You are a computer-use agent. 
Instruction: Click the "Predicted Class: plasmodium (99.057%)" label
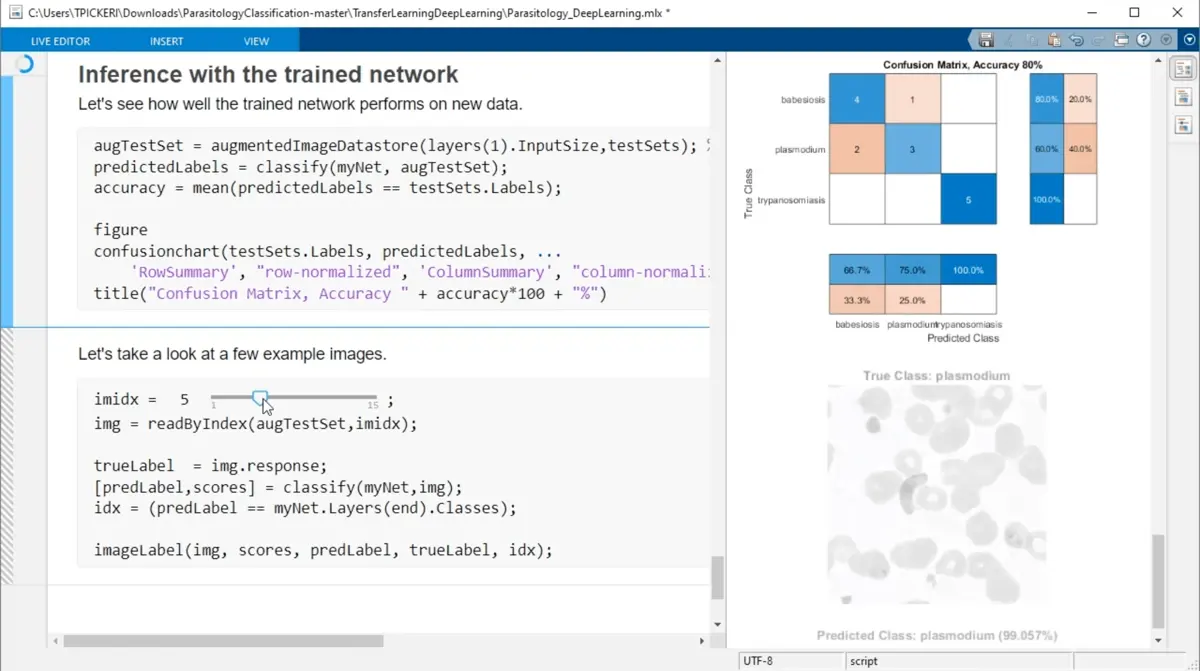(x=937, y=635)
